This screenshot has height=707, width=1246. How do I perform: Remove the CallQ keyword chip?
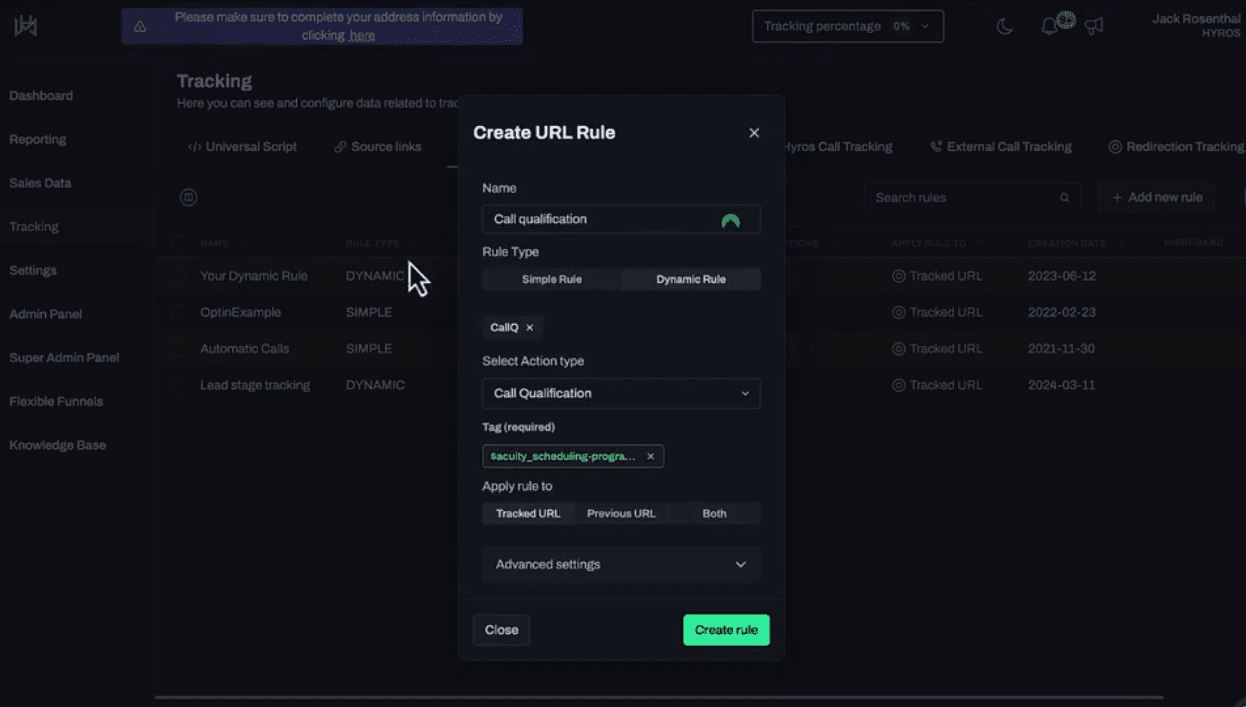[530, 328]
